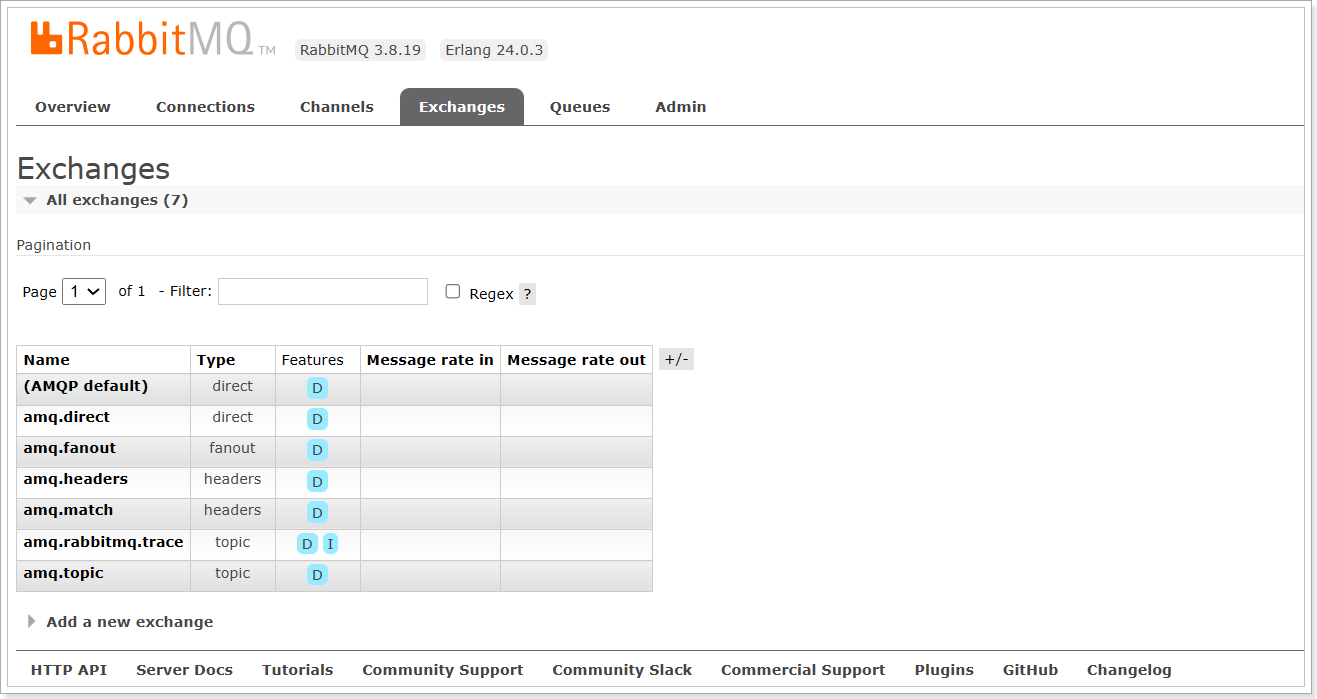Screen dimensions: 1317x699
Task: Switch to the Overview tab
Action: (73, 107)
